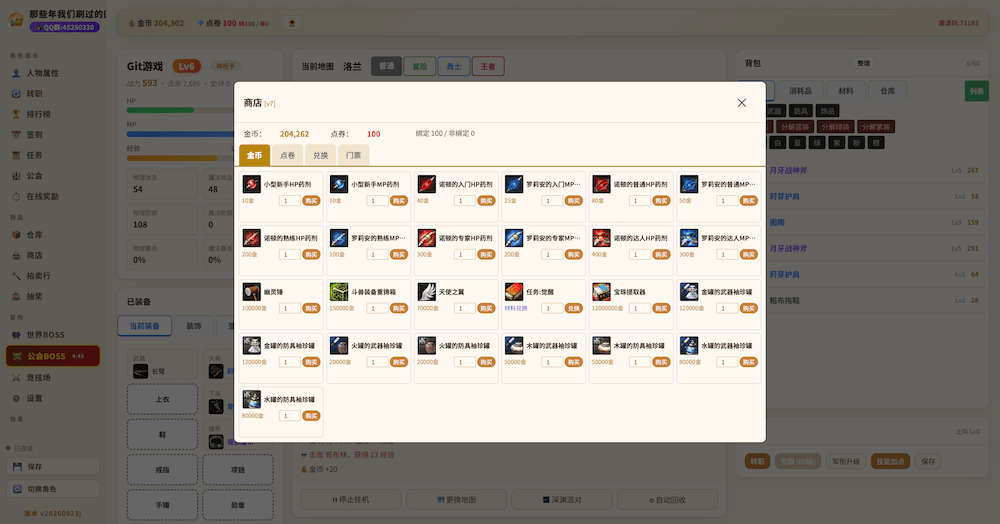Click quantity field for 诺顿的专家HP药剂
The height and width of the screenshot is (524, 1000).
click(464, 255)
